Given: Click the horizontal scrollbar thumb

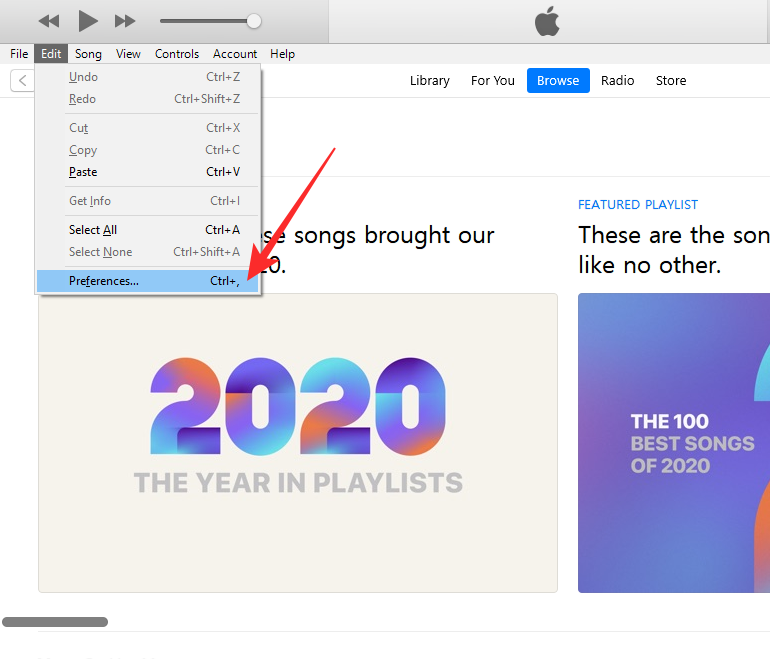Looking at the screenshot, I should tap(55, 622).
